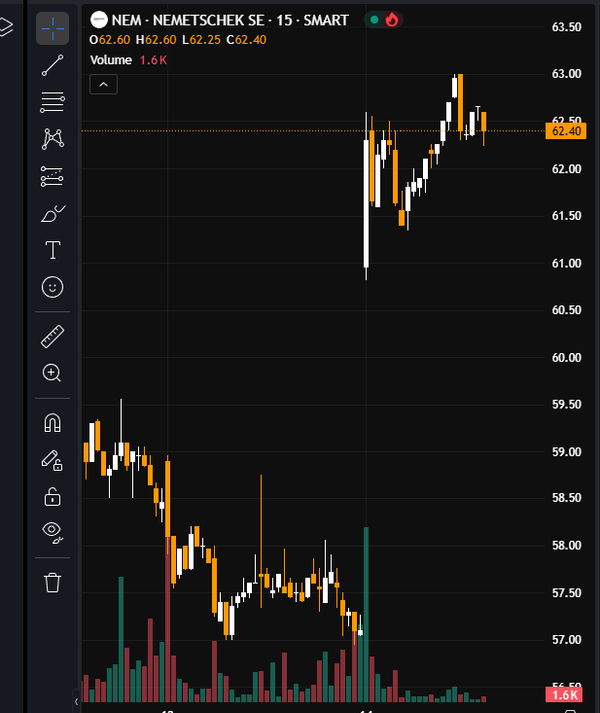This screenshot has width=600, height=713.
Task: Select the XABCD pattern tool
Action: click(52, 139)
